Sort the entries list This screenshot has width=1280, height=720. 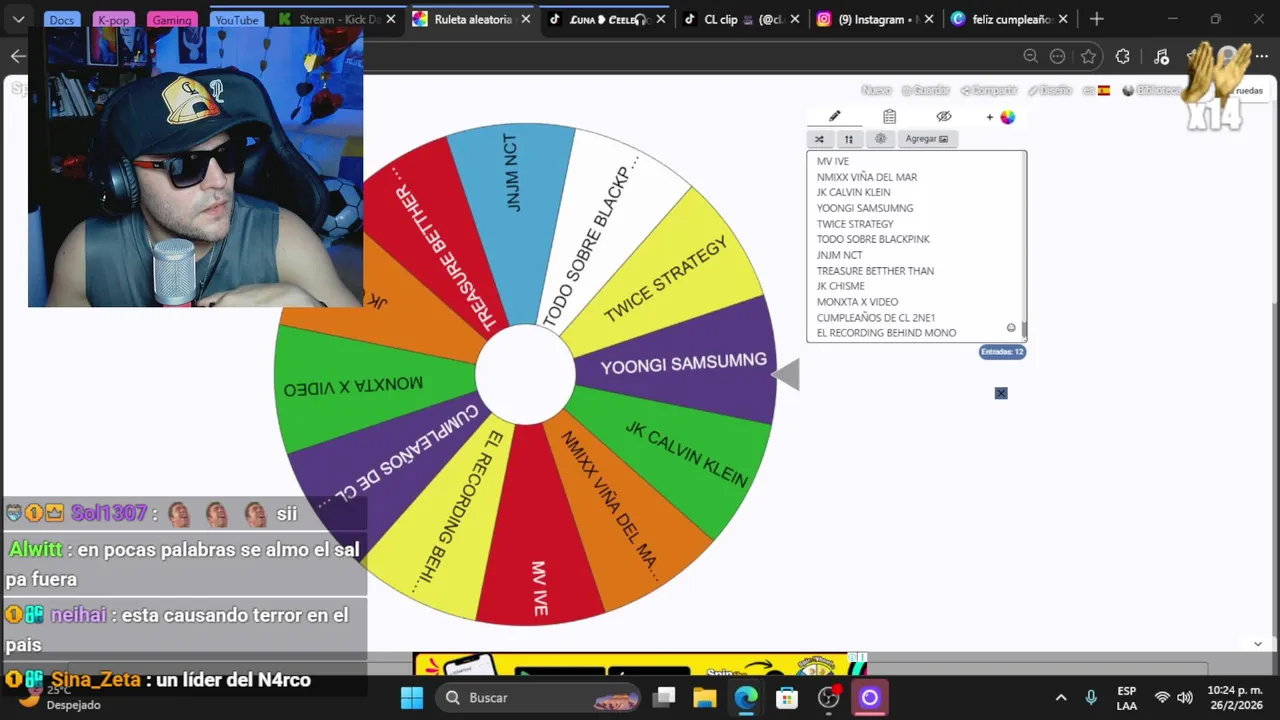click(x=849, y=139)
